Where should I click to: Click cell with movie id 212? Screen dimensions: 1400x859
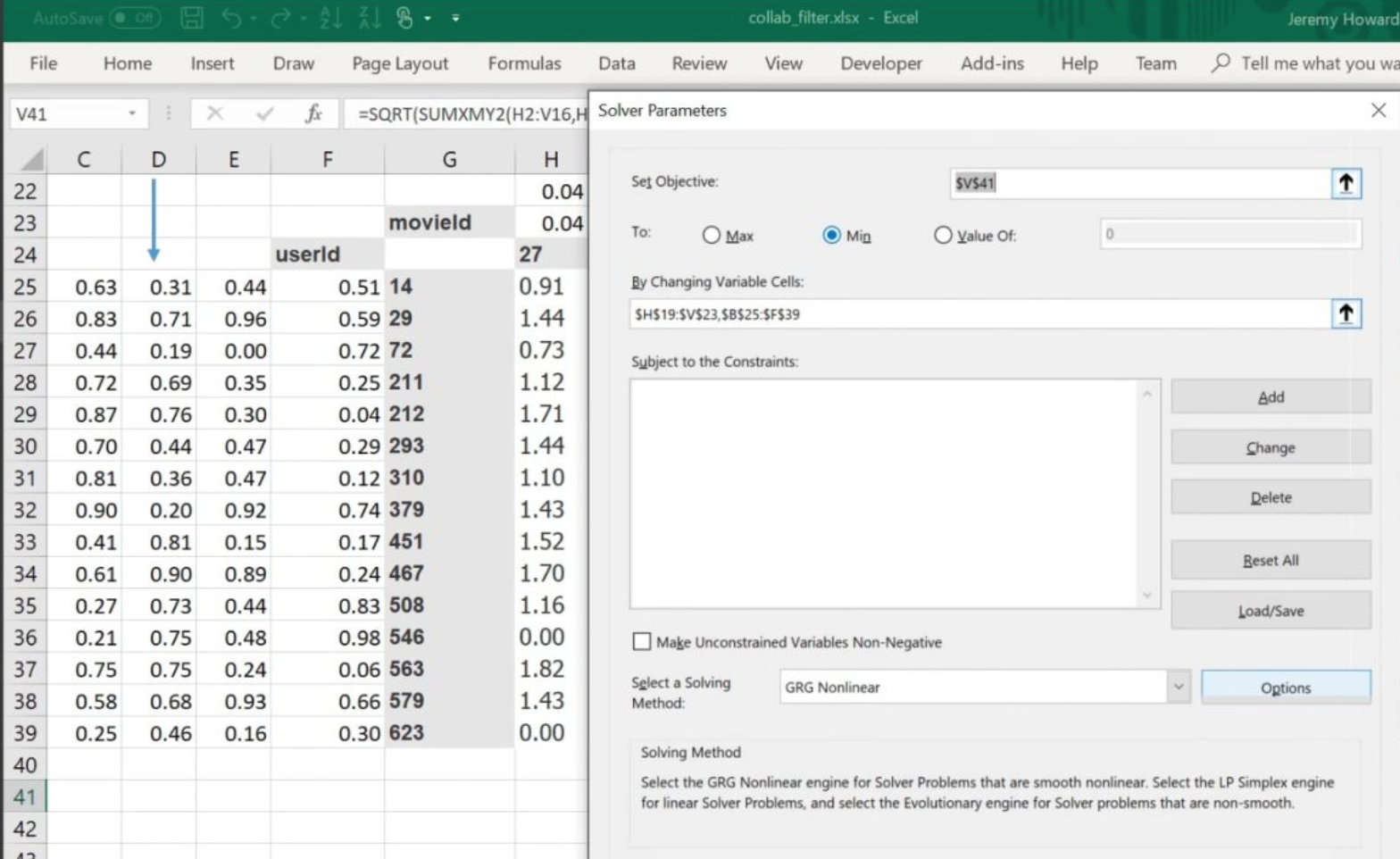[449, 414]
